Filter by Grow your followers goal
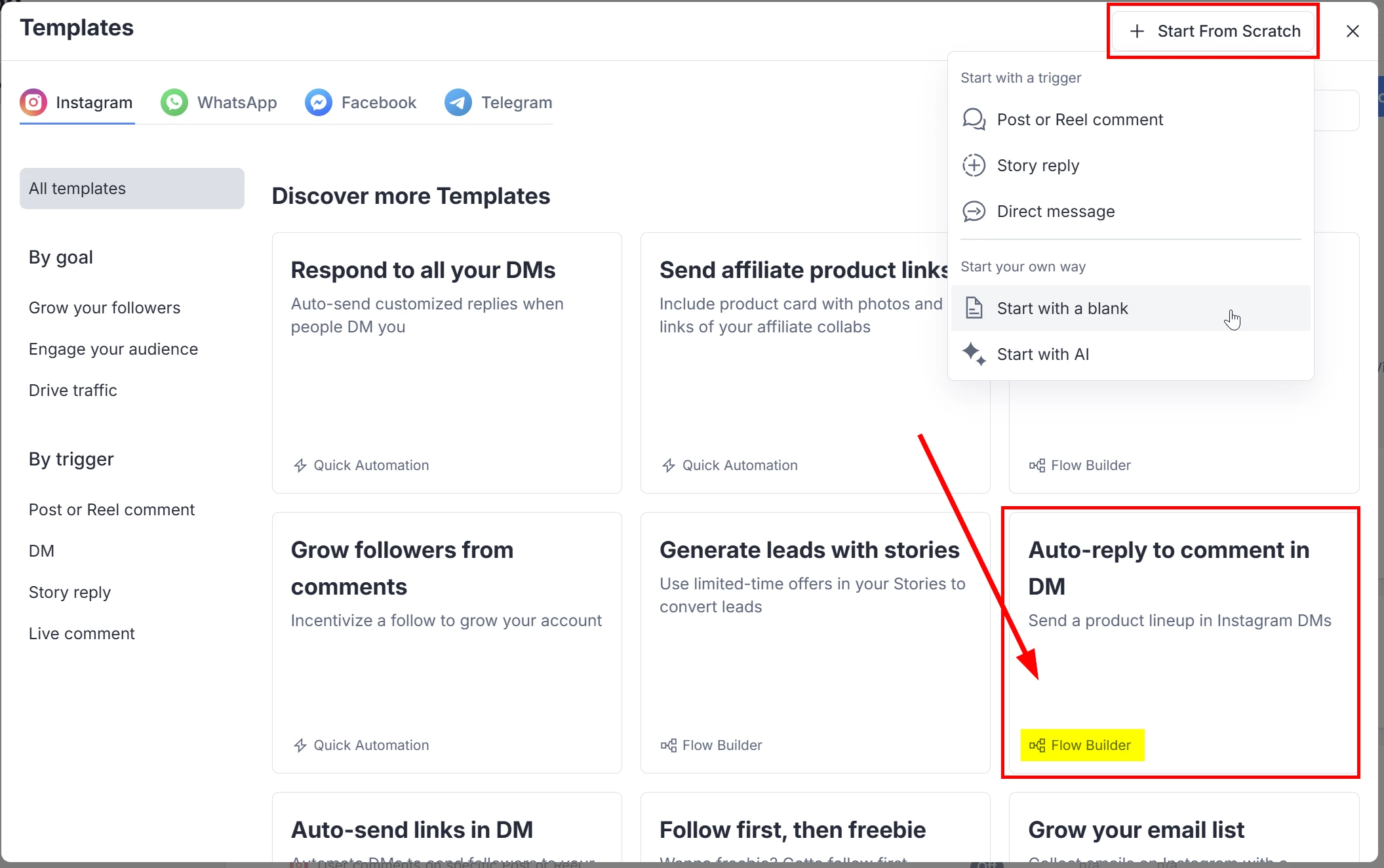Viewport: 1384px width, 868px height. (104, 307)
